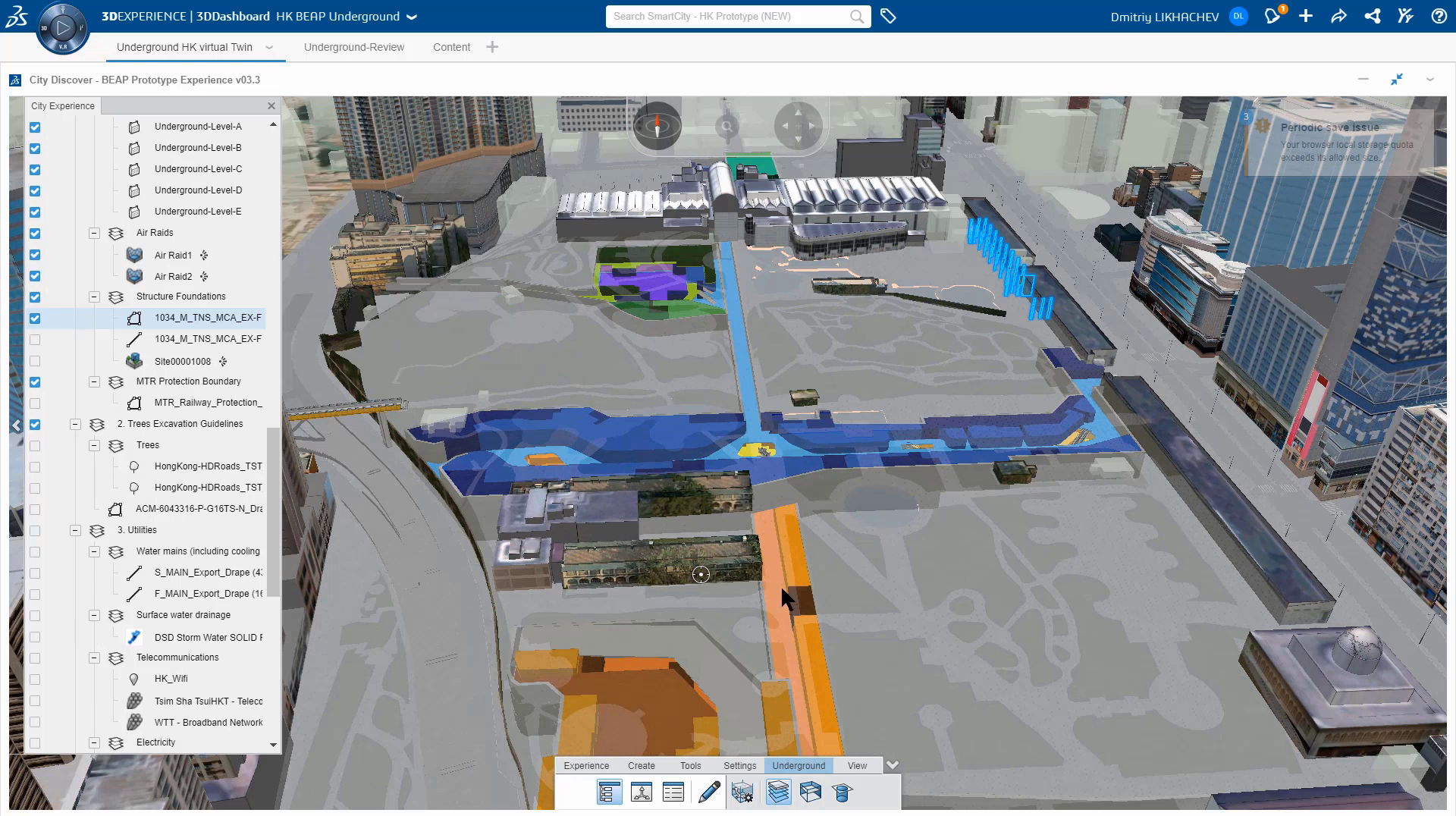
Task: Switch to the Underground-Review tab
Action: point(353,47)
